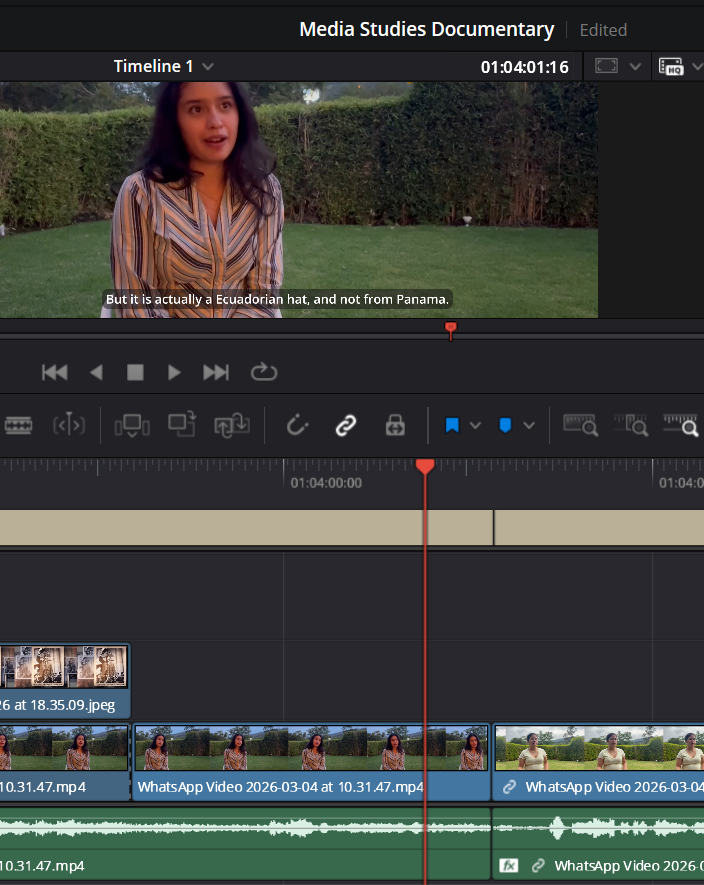Click the Replace Clip icon

pyautogui.click(x=231, y=425)
